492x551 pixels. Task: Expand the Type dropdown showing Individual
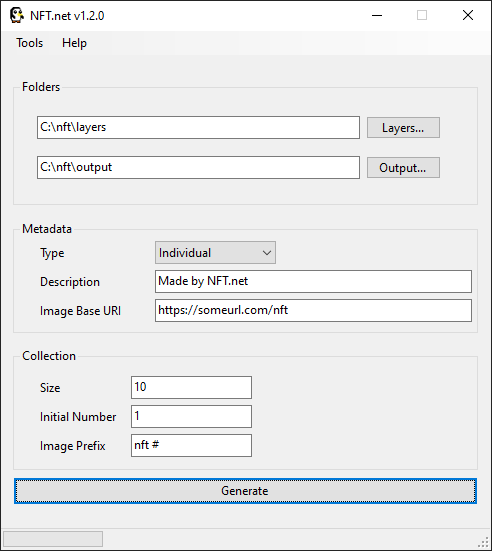215,253
